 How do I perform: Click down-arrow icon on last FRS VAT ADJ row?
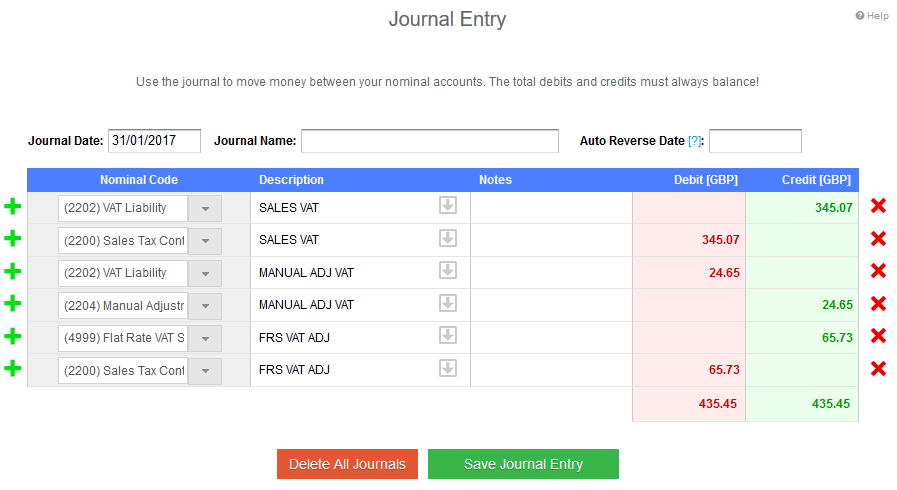[448, 369]
